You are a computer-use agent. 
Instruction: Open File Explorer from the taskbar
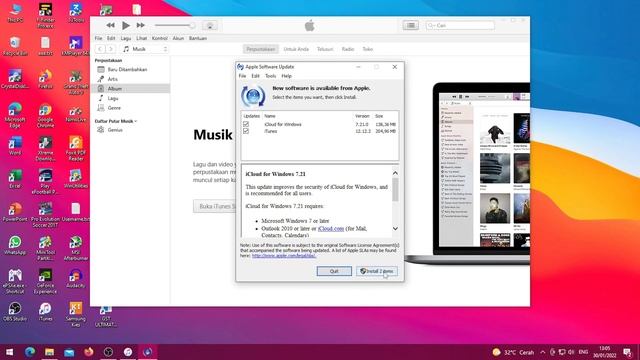pos(49,352)
